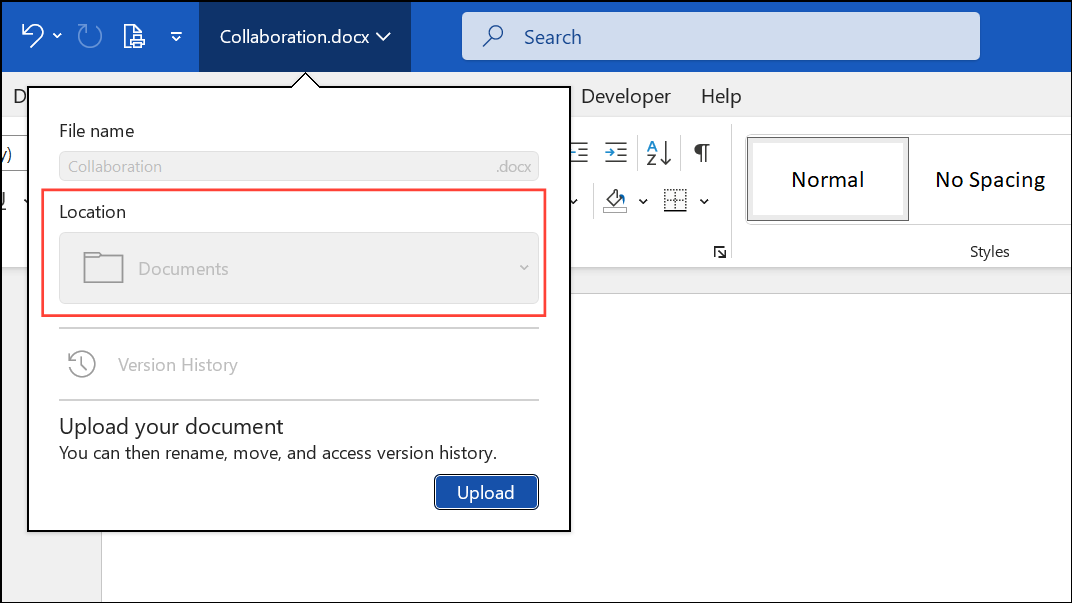Click the Undo icon in title bar

pyautogui.click(x=32, y=36)
